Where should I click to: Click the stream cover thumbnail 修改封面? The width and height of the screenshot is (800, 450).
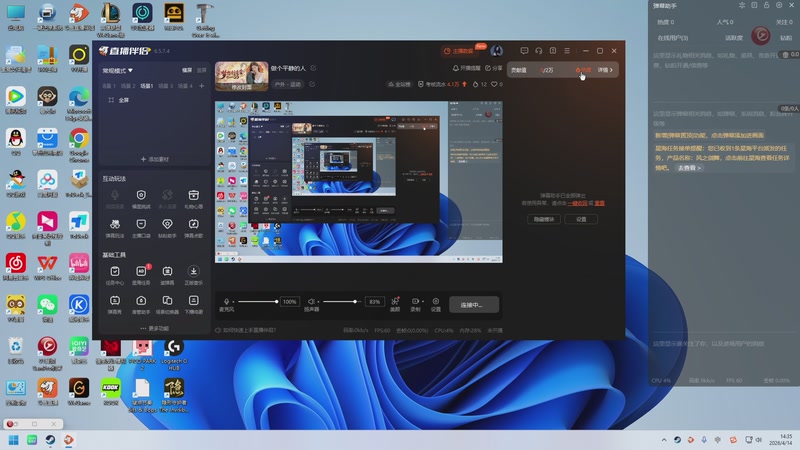242,76
